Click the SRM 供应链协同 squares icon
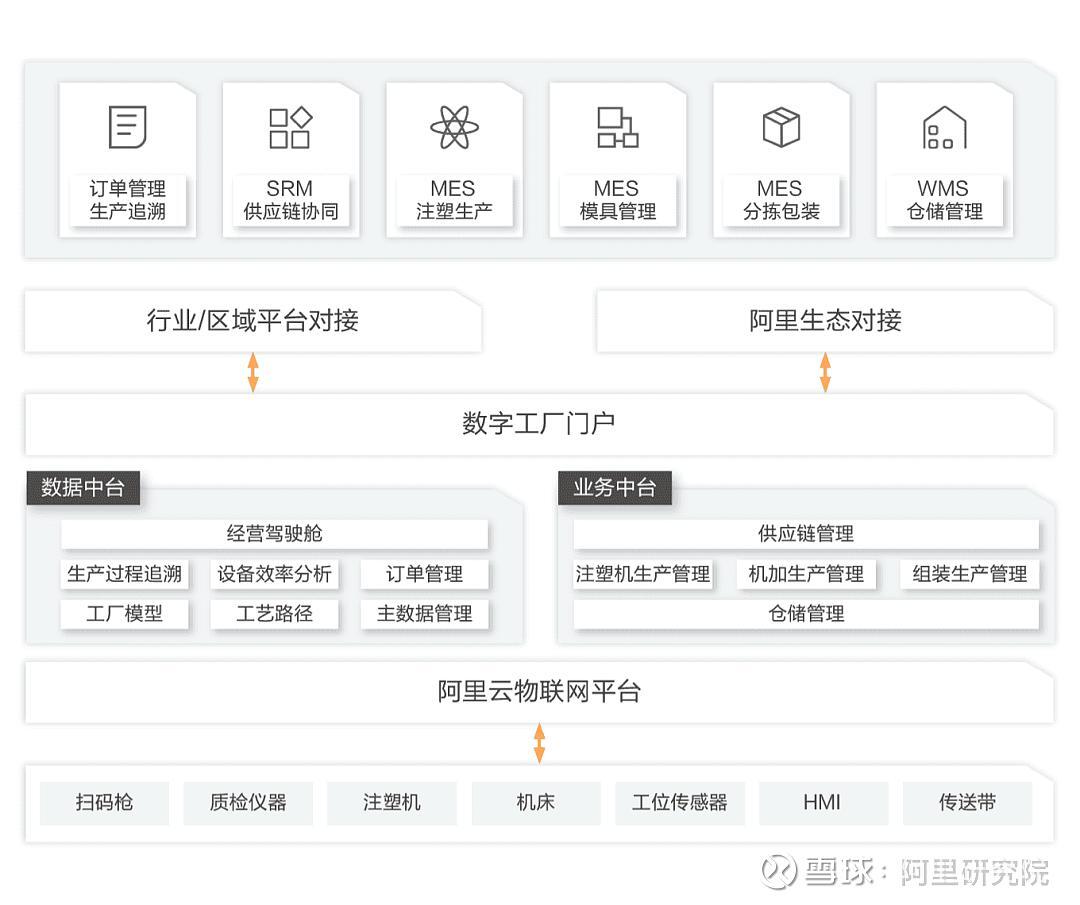The height and width of the screenshot is (905, 1080). (291, 125)
